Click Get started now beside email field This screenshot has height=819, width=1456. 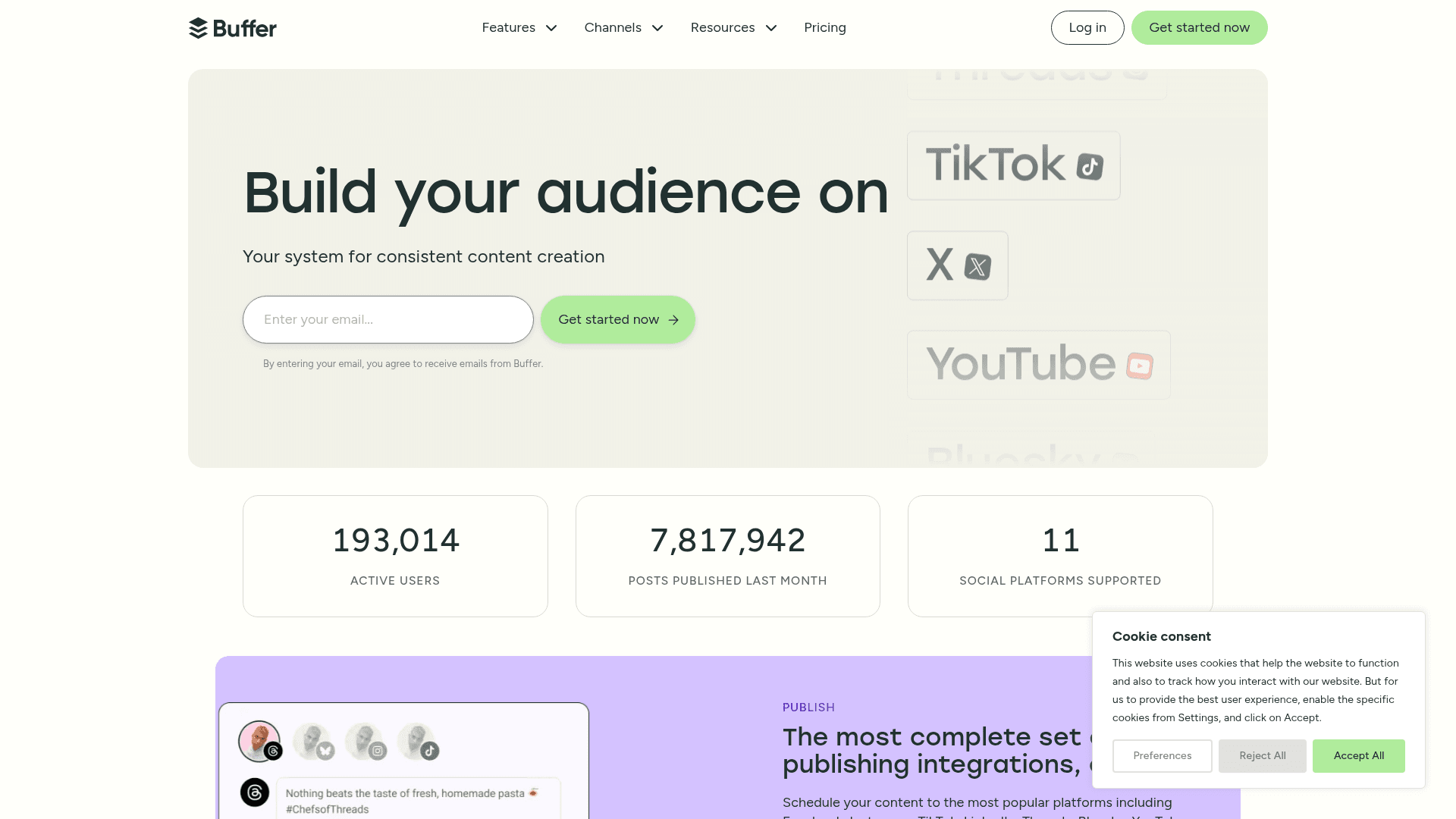point(618,320)
